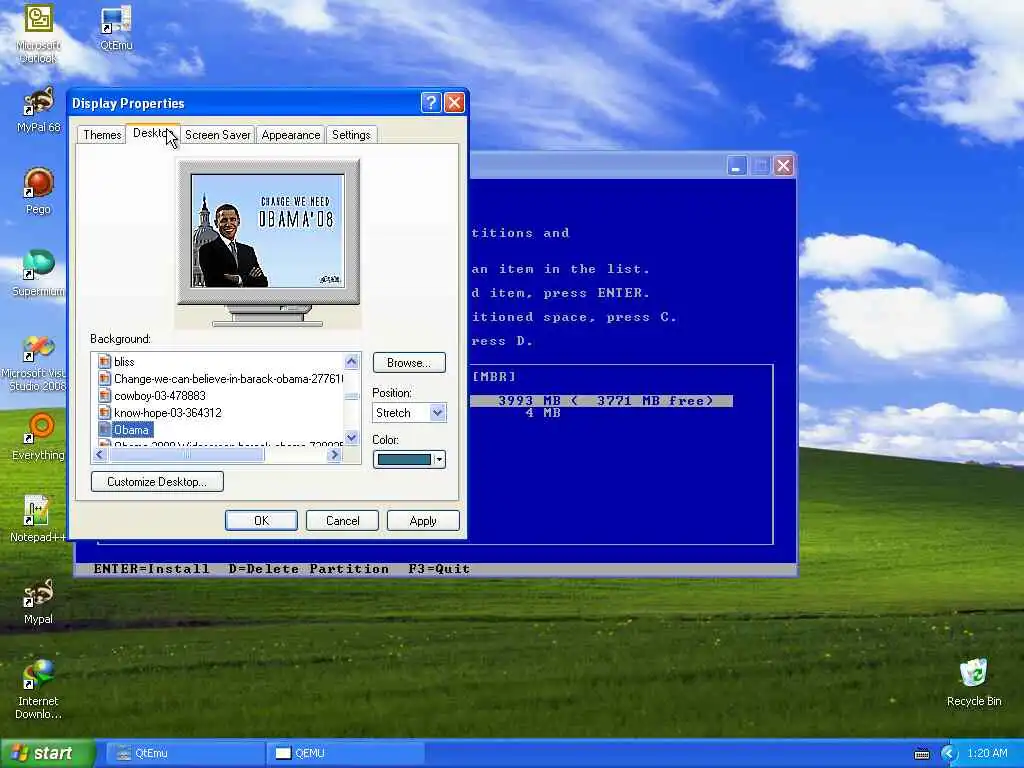1024x768 pixels.
Task: Click the Browse... button
Action: (x=409, y=362)
